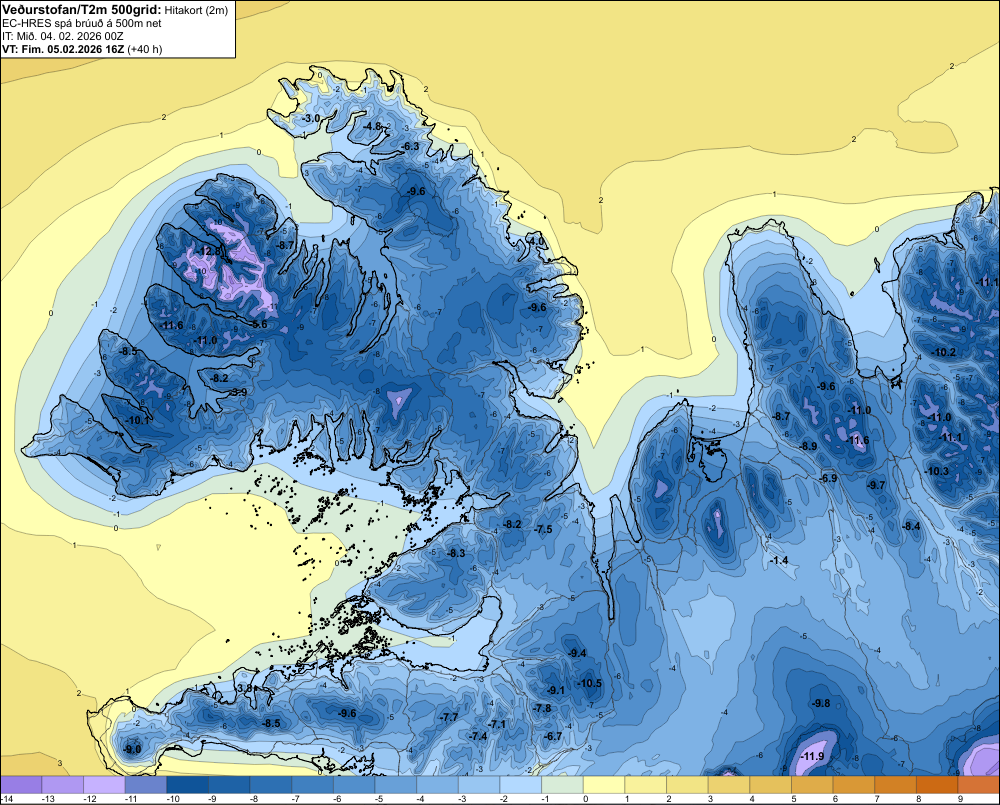This screenshot has height=805, width=1000.
Task: Click the -6.7 temperature label
Action: click(x=553, y=735)
